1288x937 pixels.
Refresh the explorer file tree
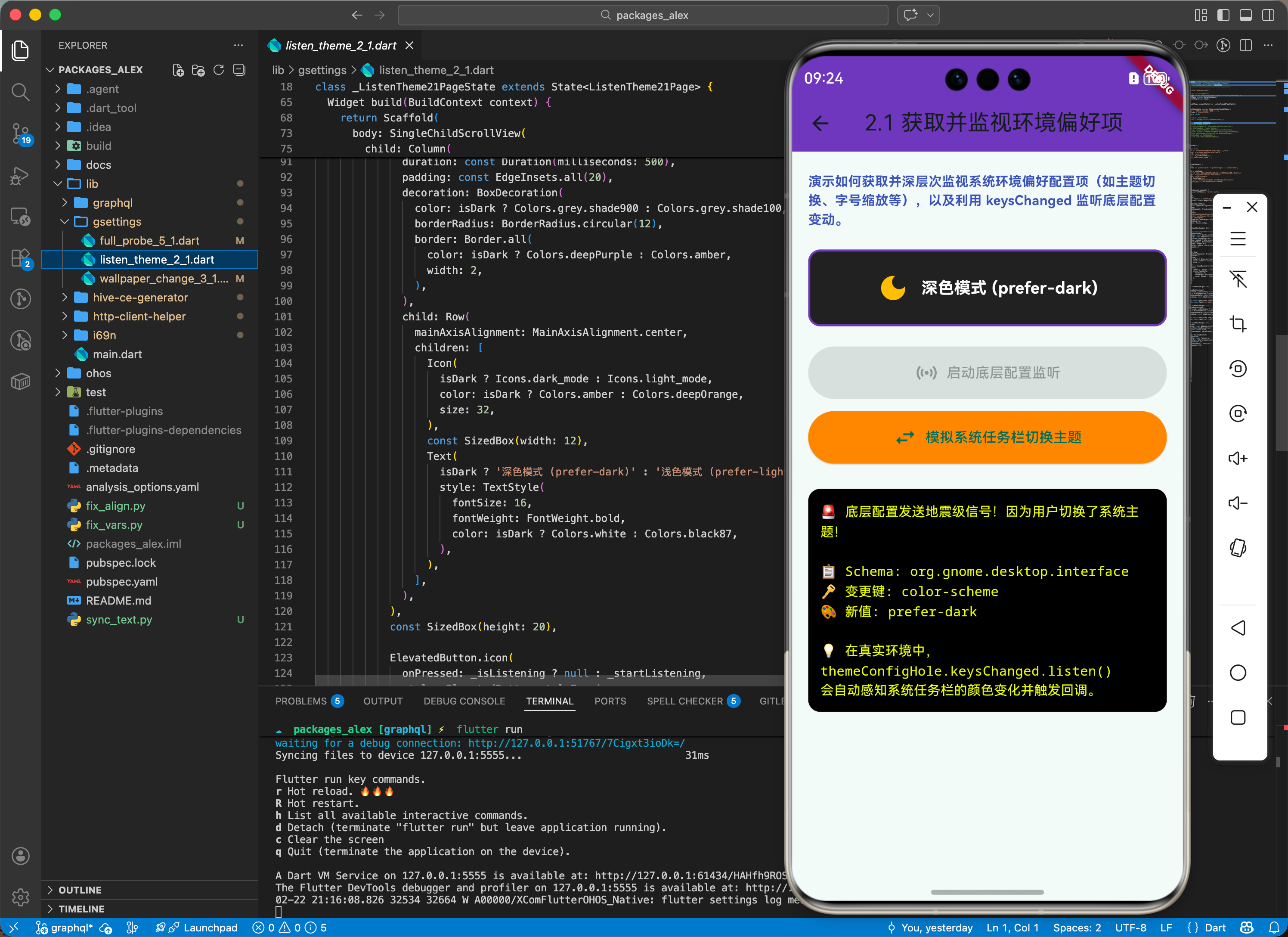pyautogui.click(x=219, y=70)
